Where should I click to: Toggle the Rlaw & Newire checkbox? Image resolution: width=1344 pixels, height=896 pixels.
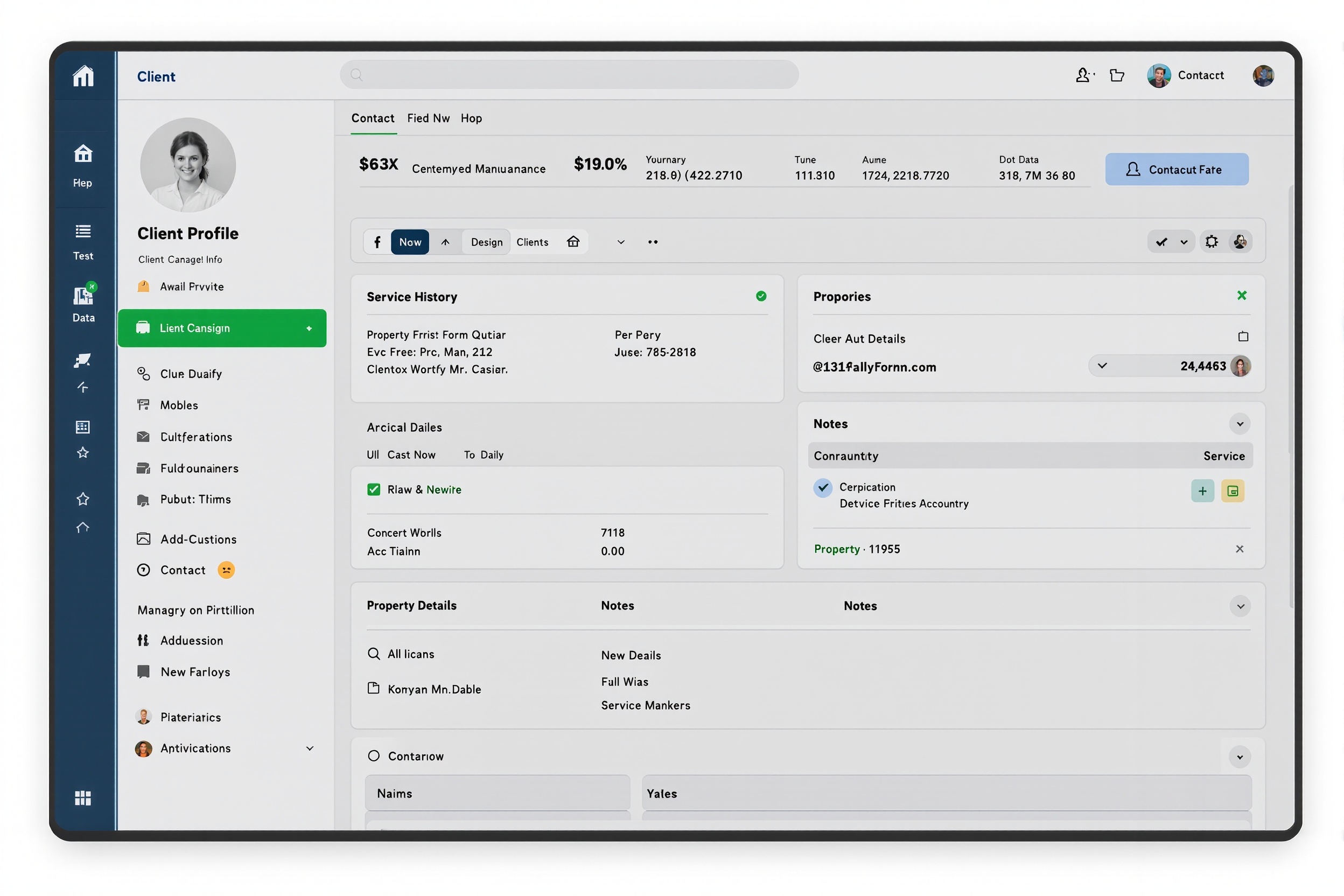click(374, 489)
